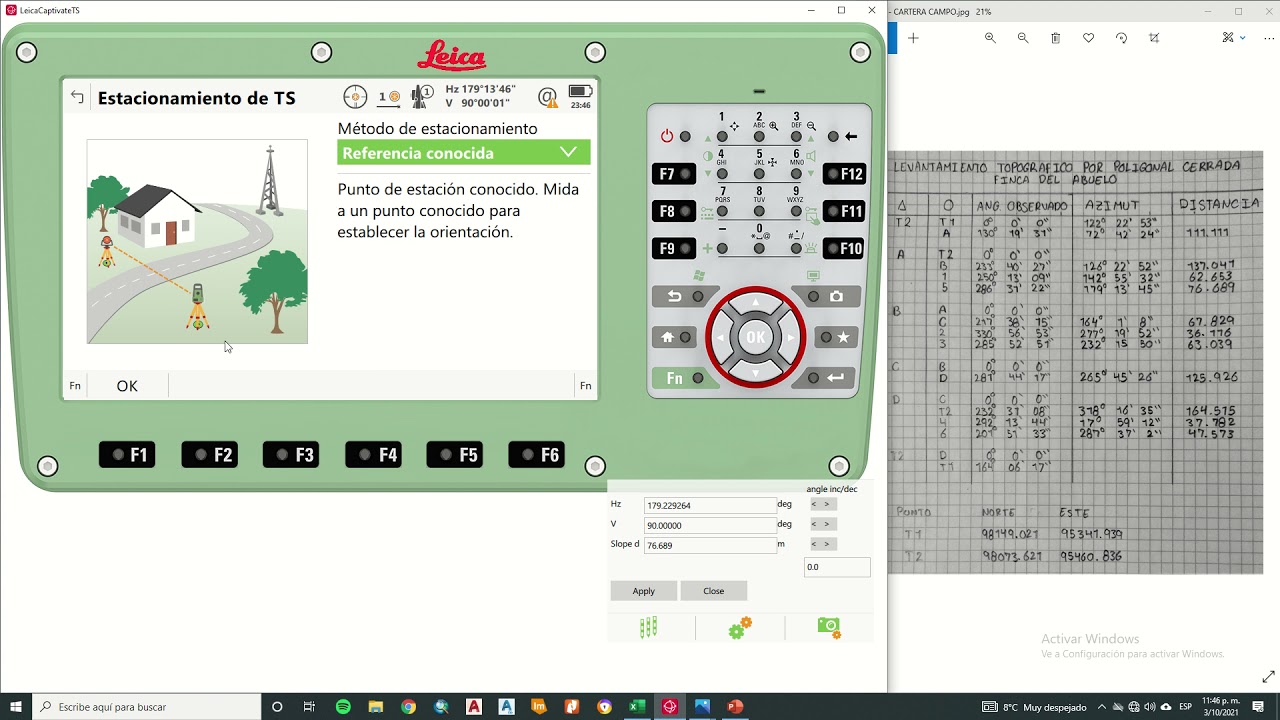
Task: Click the instrument station status icon
Action: pos(422,97)
